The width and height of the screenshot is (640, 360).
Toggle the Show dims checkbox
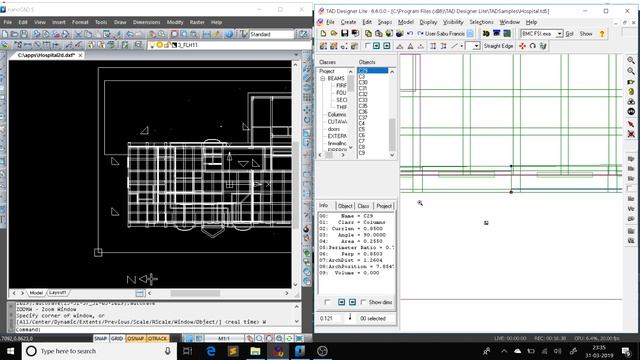tap(363, 302)
